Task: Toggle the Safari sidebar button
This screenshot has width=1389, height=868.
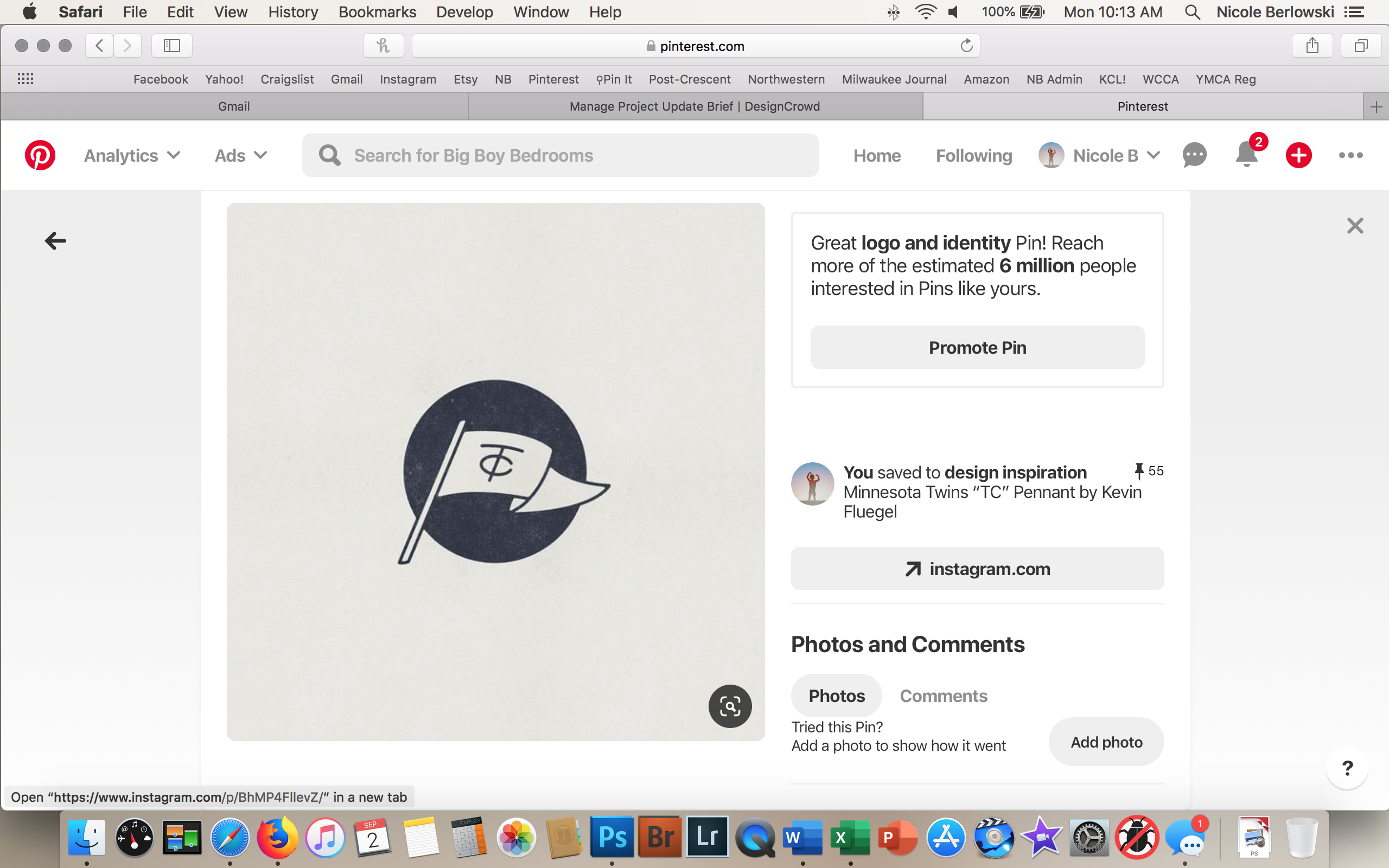Action: coord(171,46)
